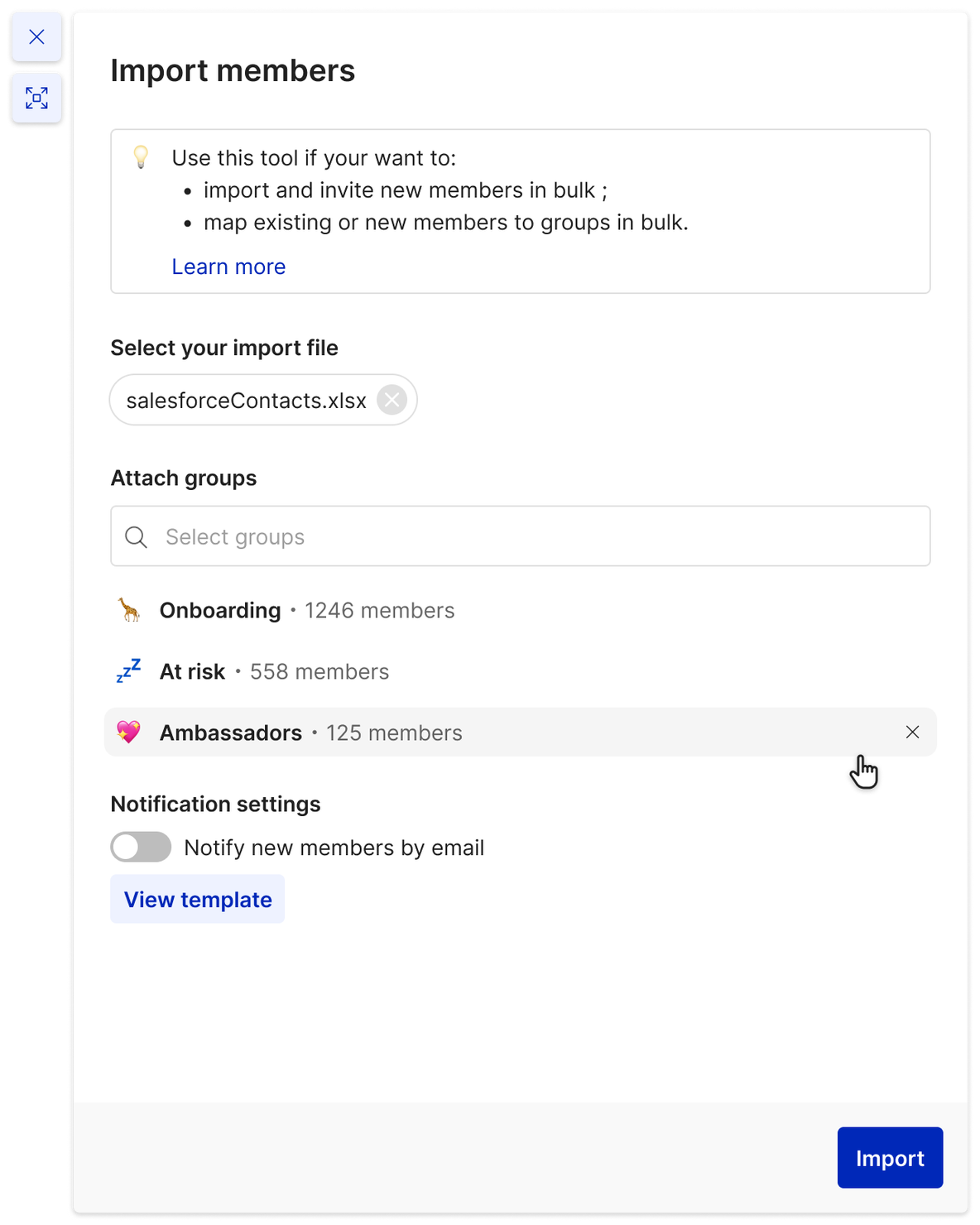Close the Import members panel
This screenshot has width=980, height=1225.
pyautogui.click(x=36, y=37)
